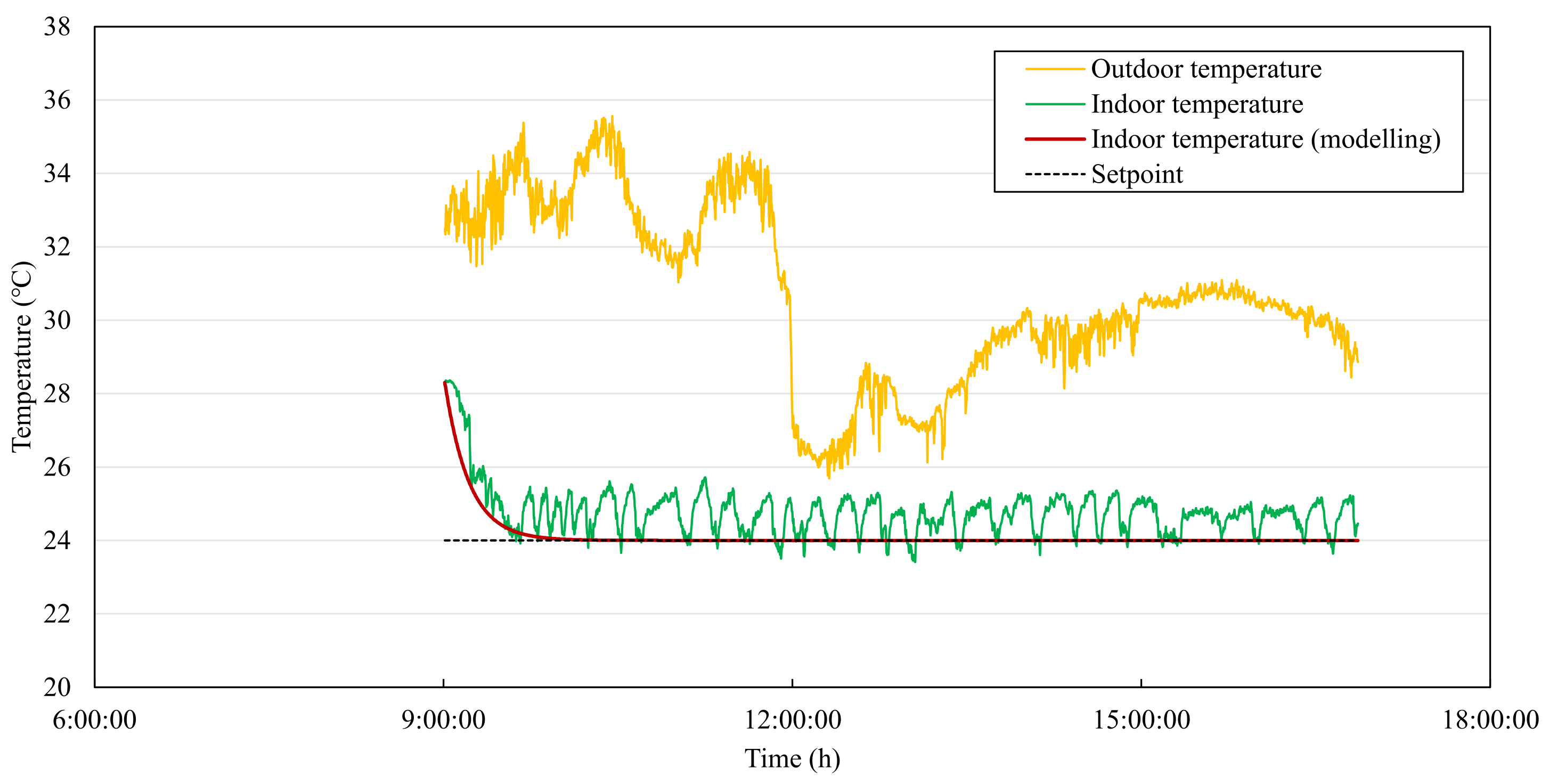Click the 20 y-axis tick label
This screenshot has width=1549, height=784.
click(x=56, y=687)
